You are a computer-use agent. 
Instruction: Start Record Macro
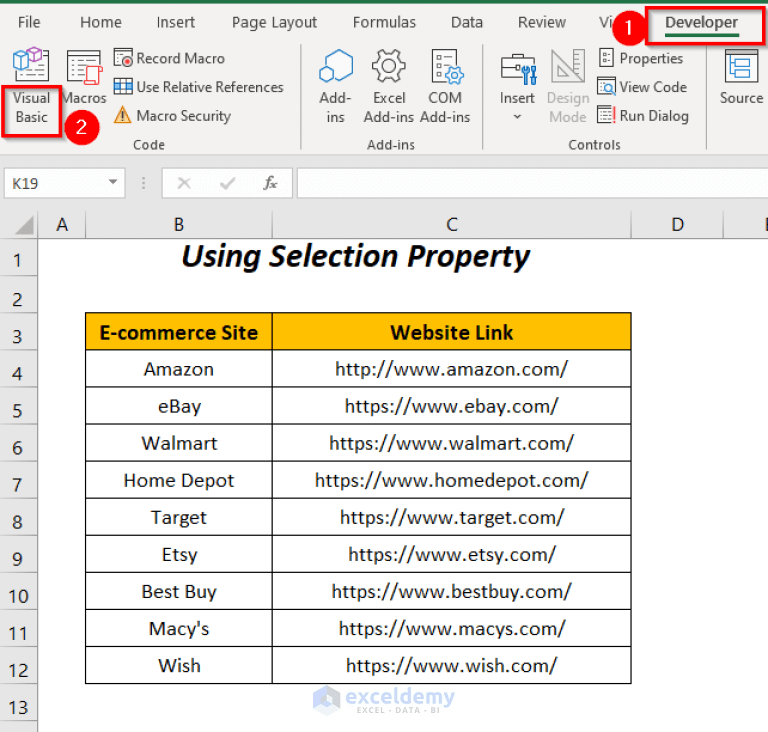click(169, 58)
